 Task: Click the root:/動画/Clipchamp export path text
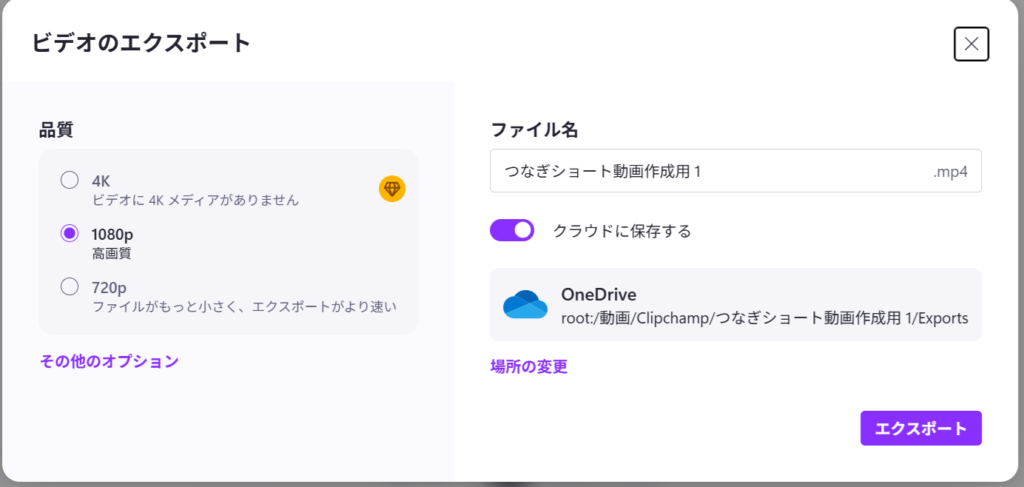click(x=765, y=317)
